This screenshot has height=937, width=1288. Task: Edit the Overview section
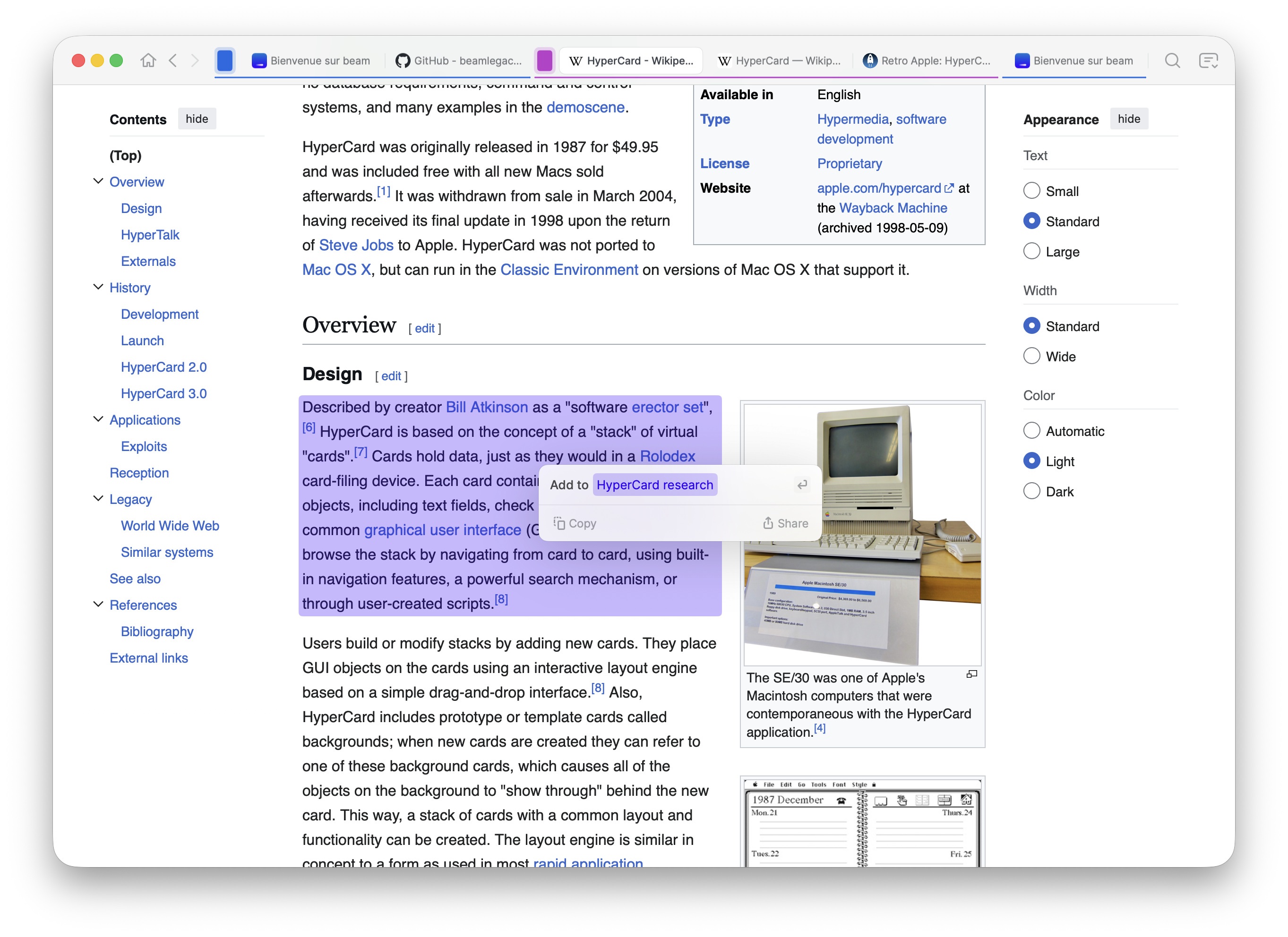tap(425, 328)
